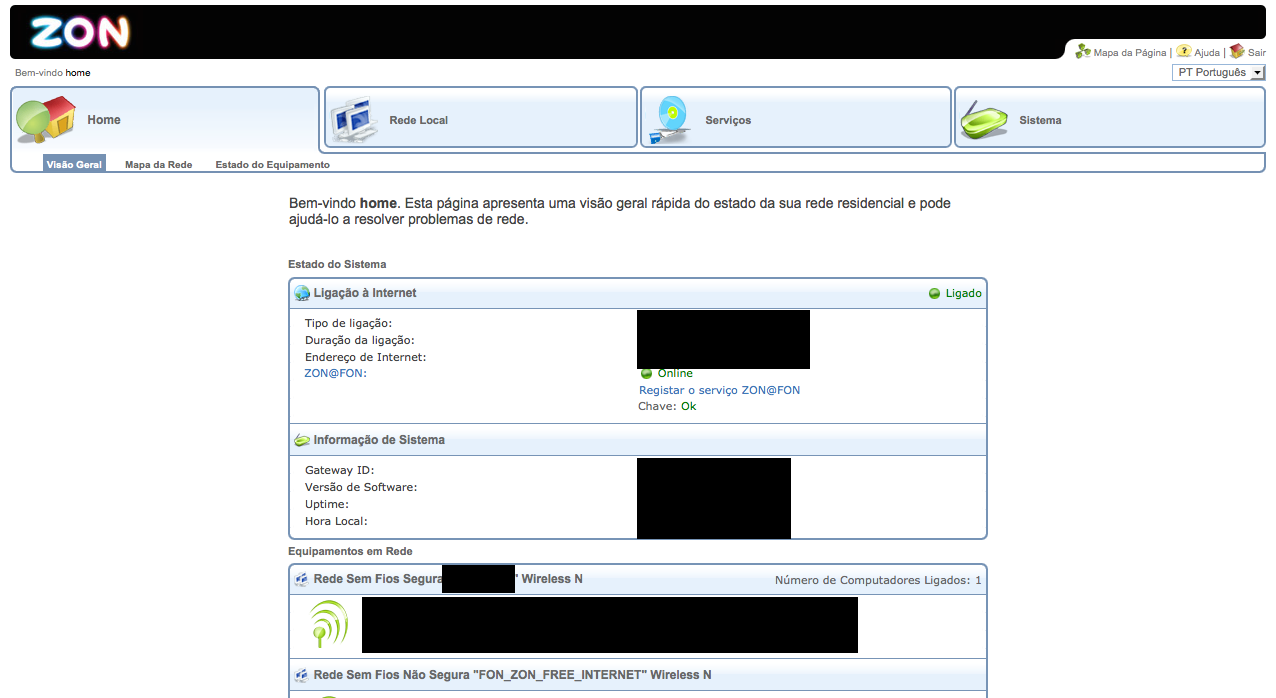Click the 'Gateway ID:' label
The width and height of the screenshot is (1276, 698).
339,470
